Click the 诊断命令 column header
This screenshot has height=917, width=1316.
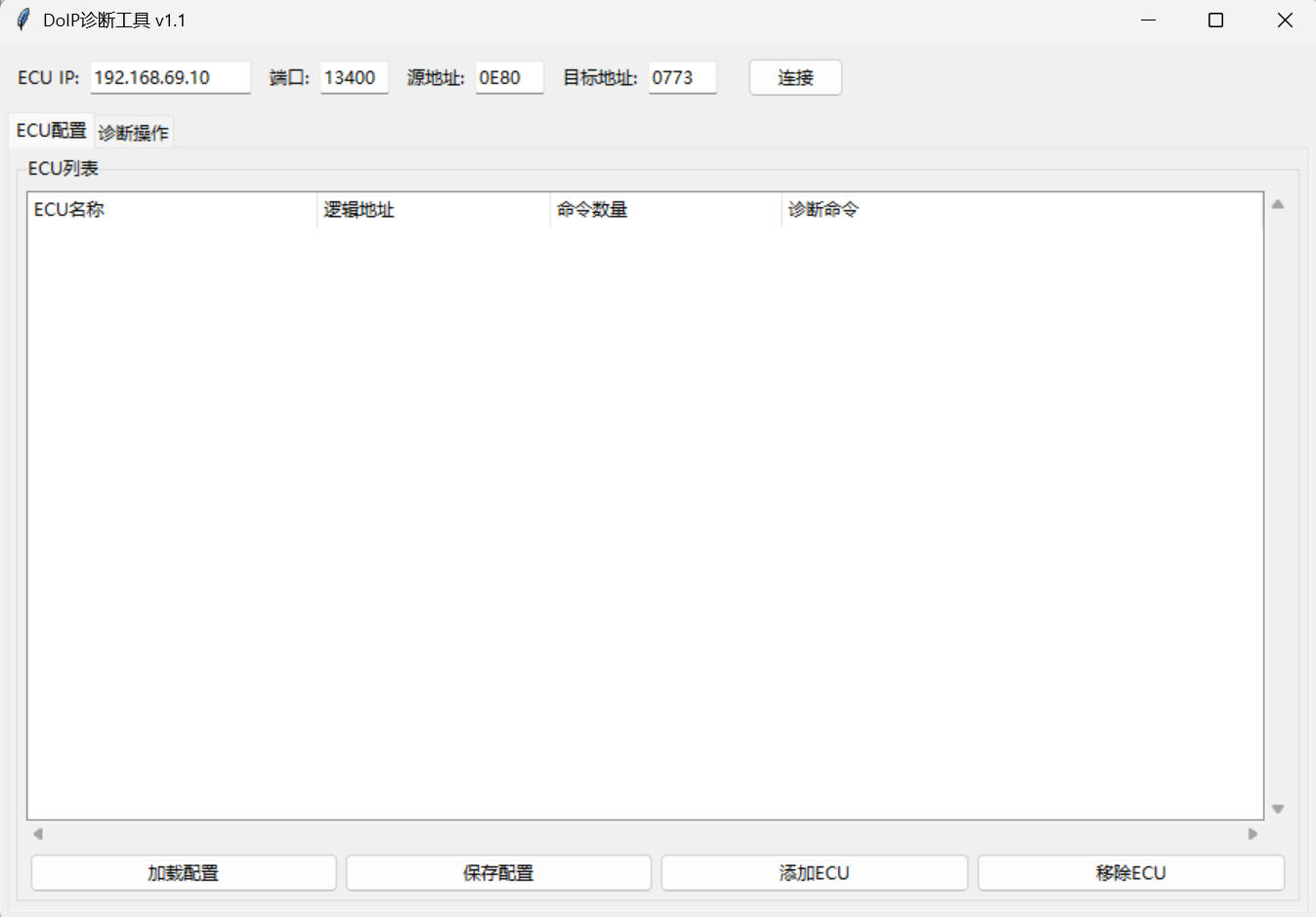[x=824, y=209]
